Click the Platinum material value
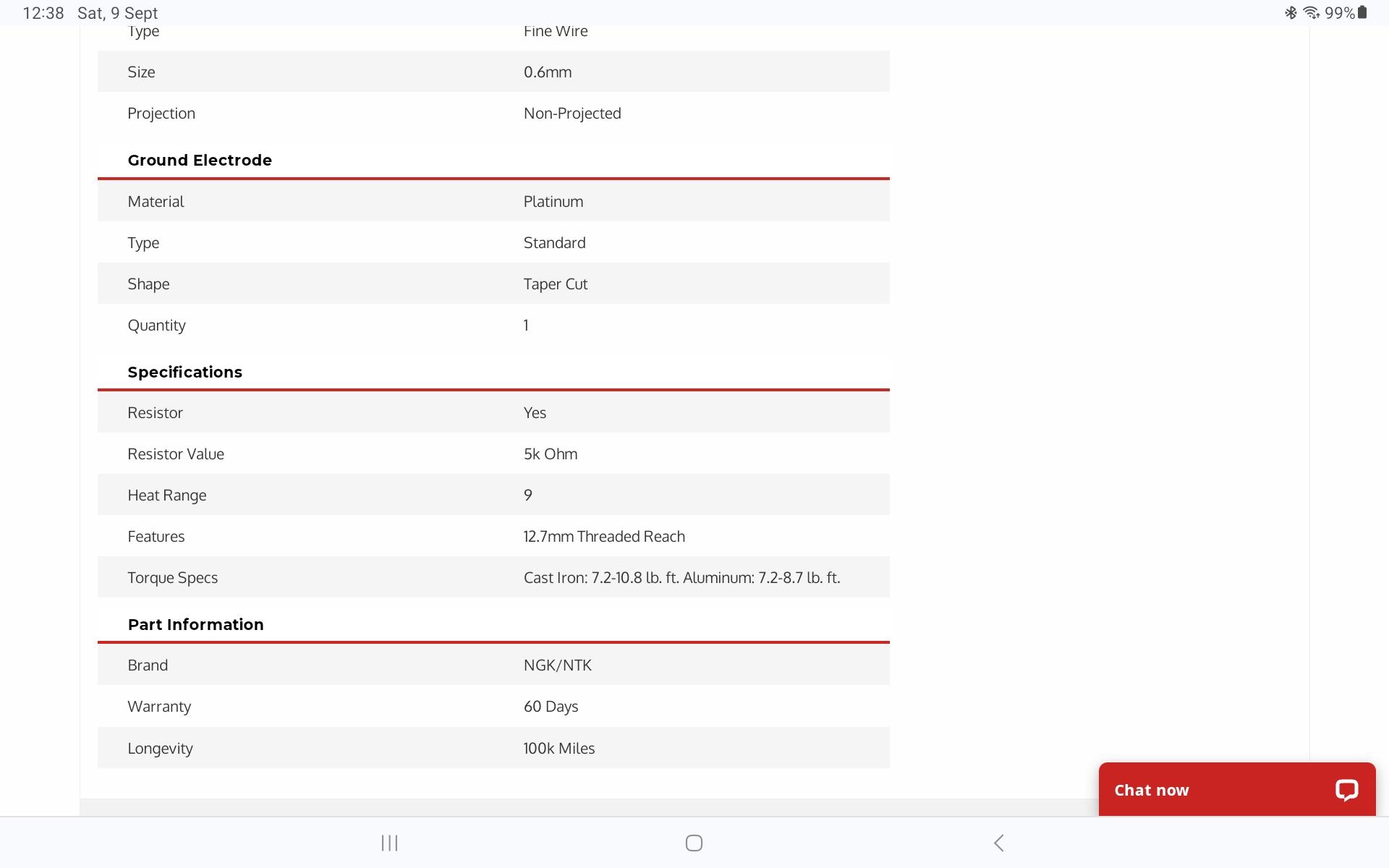Screen dimensions: 1389x868 [x=553, y=201]
